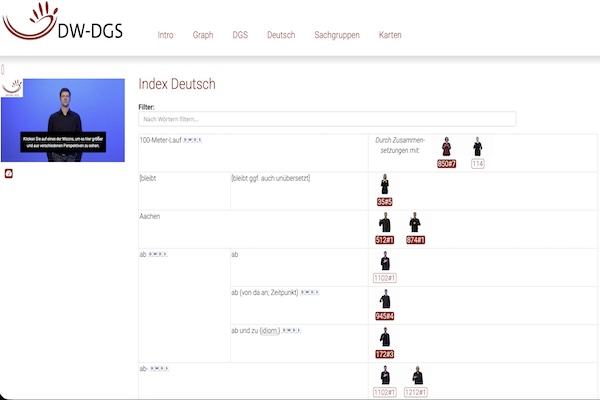Open the Sachgruppen menu item
This screenshot has height=400, width=600.
336,35
